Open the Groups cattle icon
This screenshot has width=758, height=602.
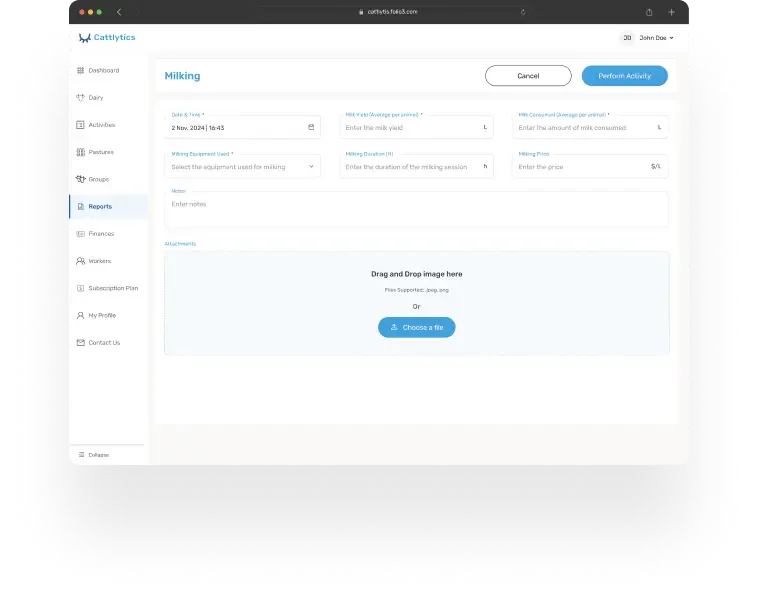80,179
